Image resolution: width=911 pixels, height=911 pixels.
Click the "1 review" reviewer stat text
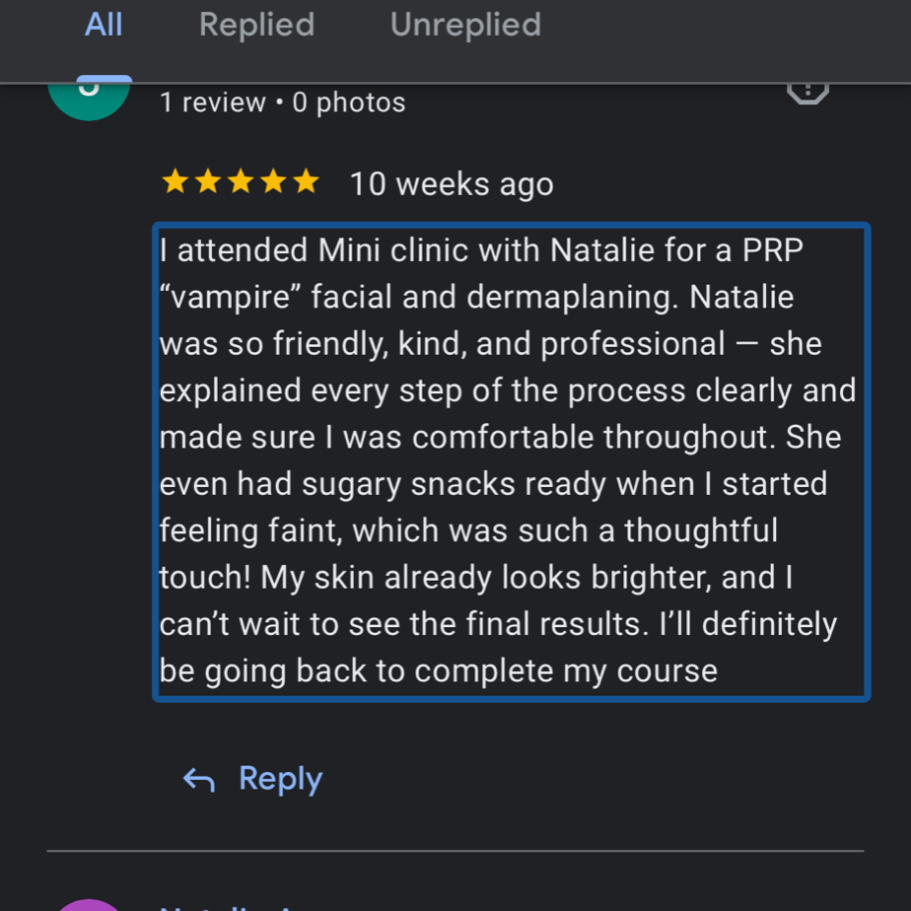pos(212,103)
